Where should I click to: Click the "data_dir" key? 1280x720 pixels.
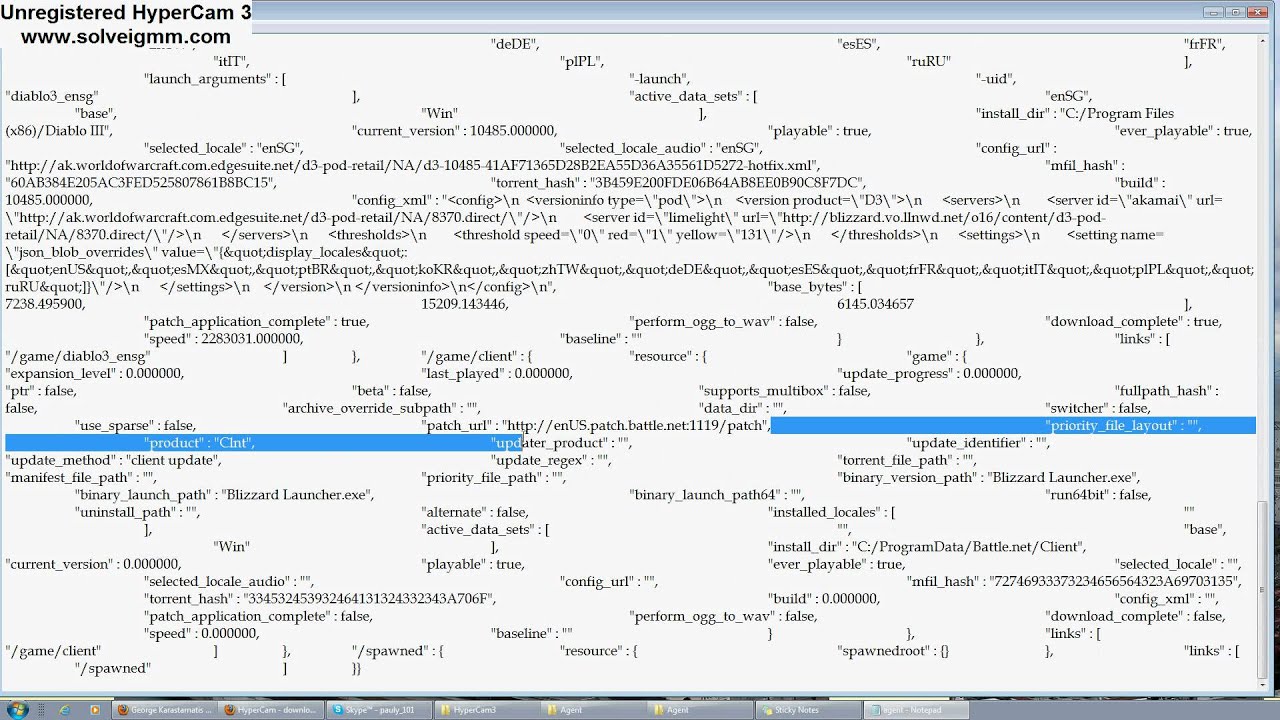730,409
